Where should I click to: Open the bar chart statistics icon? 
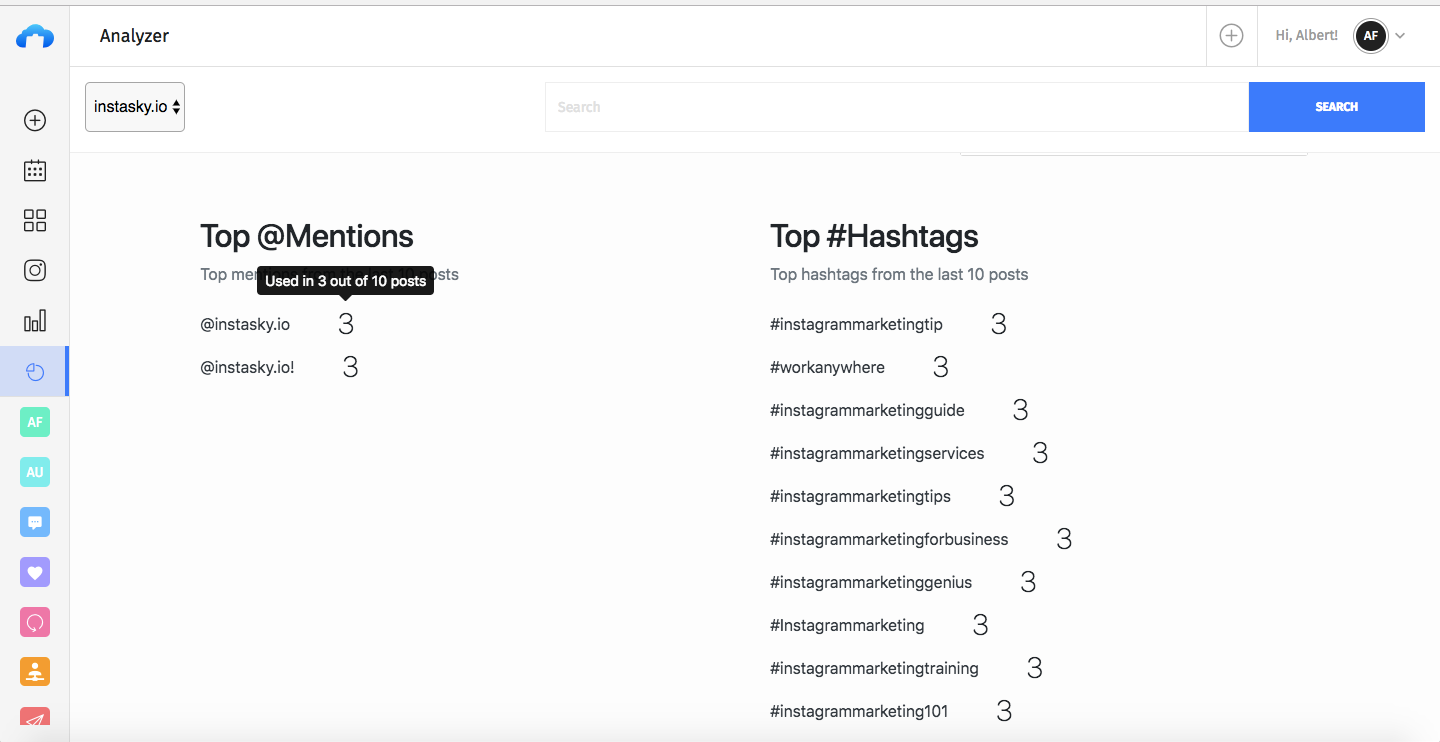pyautogui.click(x=35, y=321)
